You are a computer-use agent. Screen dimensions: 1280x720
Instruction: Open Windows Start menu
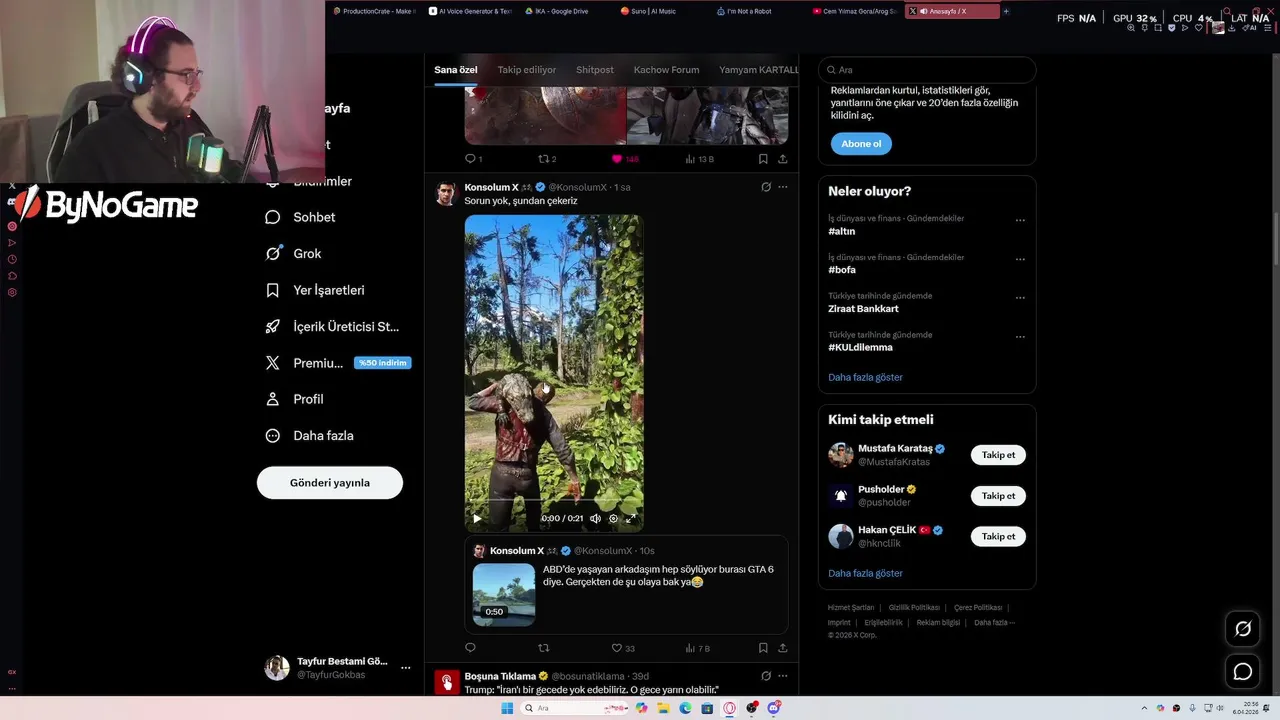[507, 708]
